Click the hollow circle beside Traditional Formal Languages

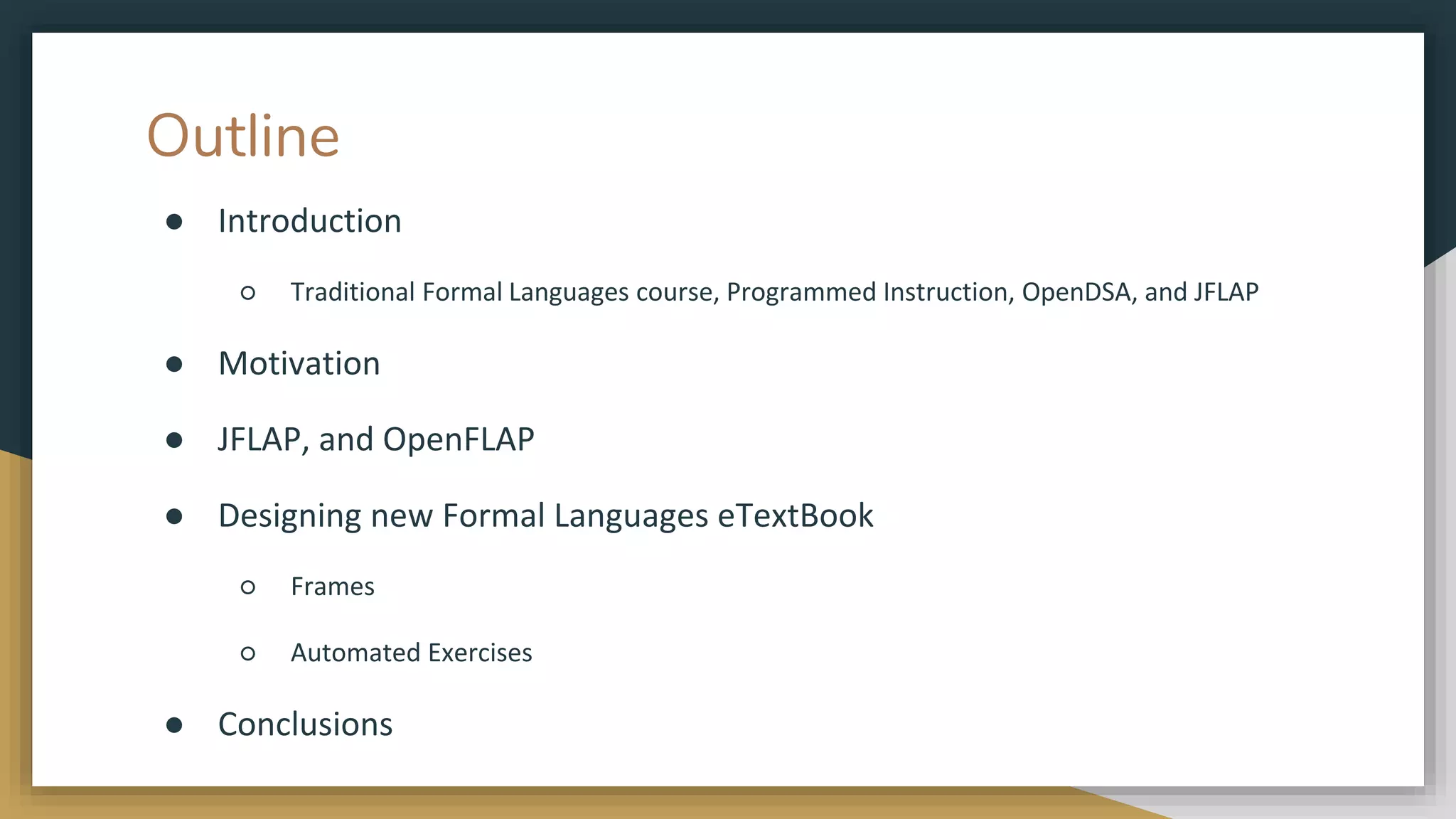coord(248,293)
